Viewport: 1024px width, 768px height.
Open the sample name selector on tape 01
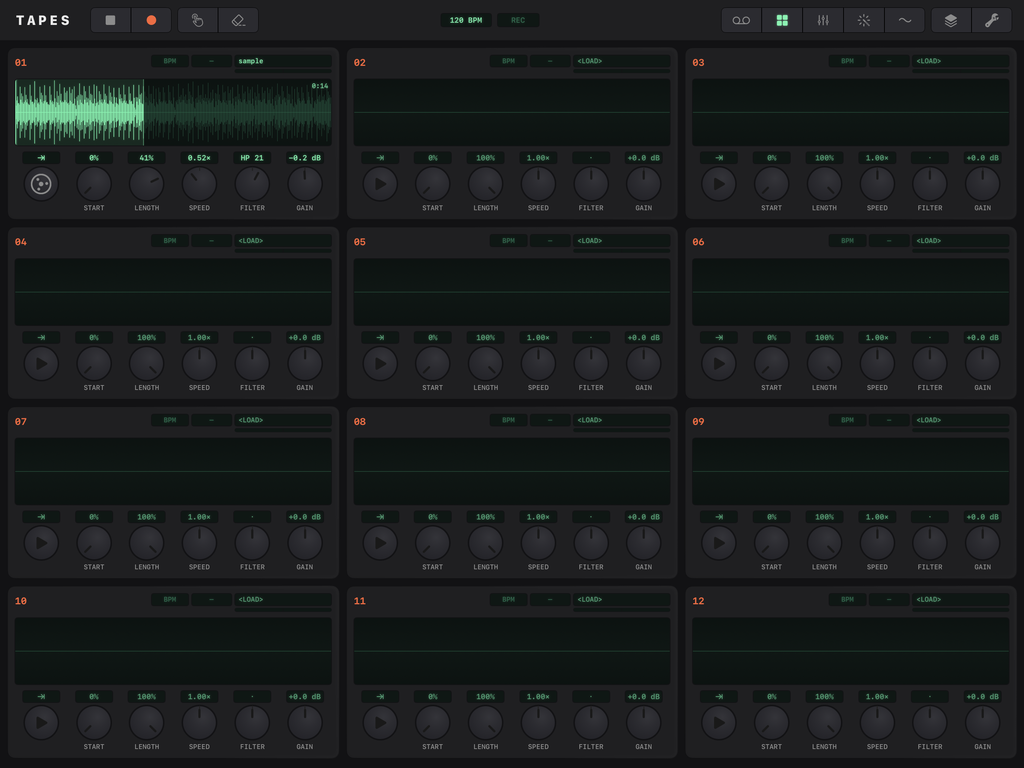pyautogui.click(x=283, y=61)
